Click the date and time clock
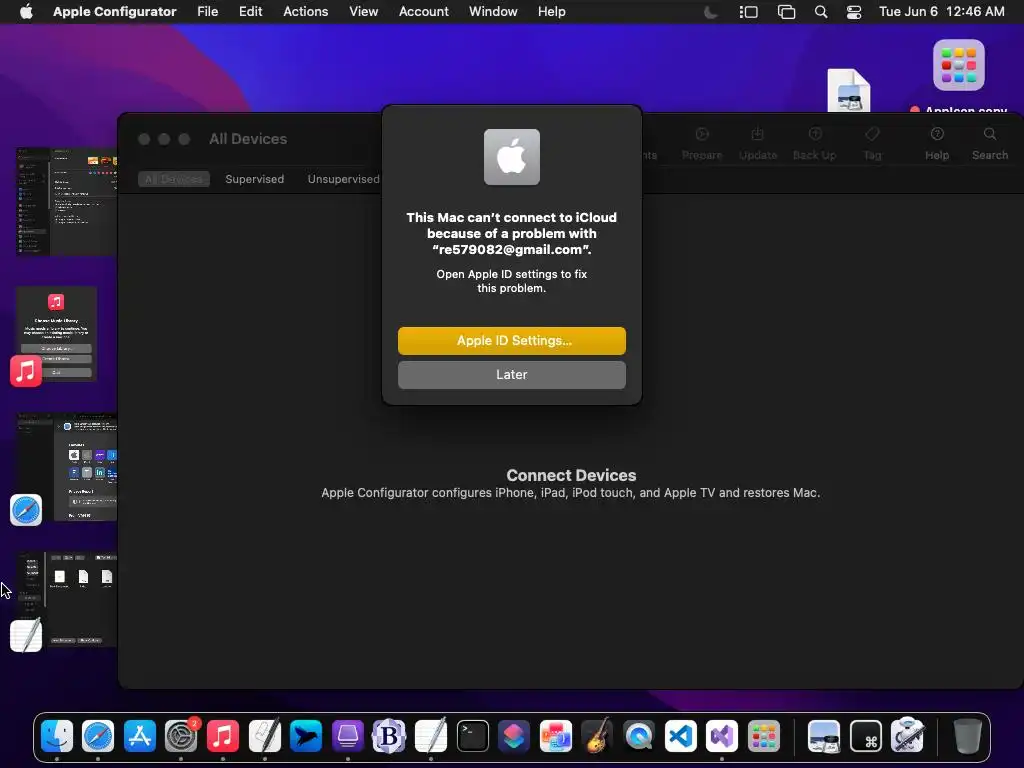The width and height of the screenshot is (1024, 768). [x=942, y=12]
